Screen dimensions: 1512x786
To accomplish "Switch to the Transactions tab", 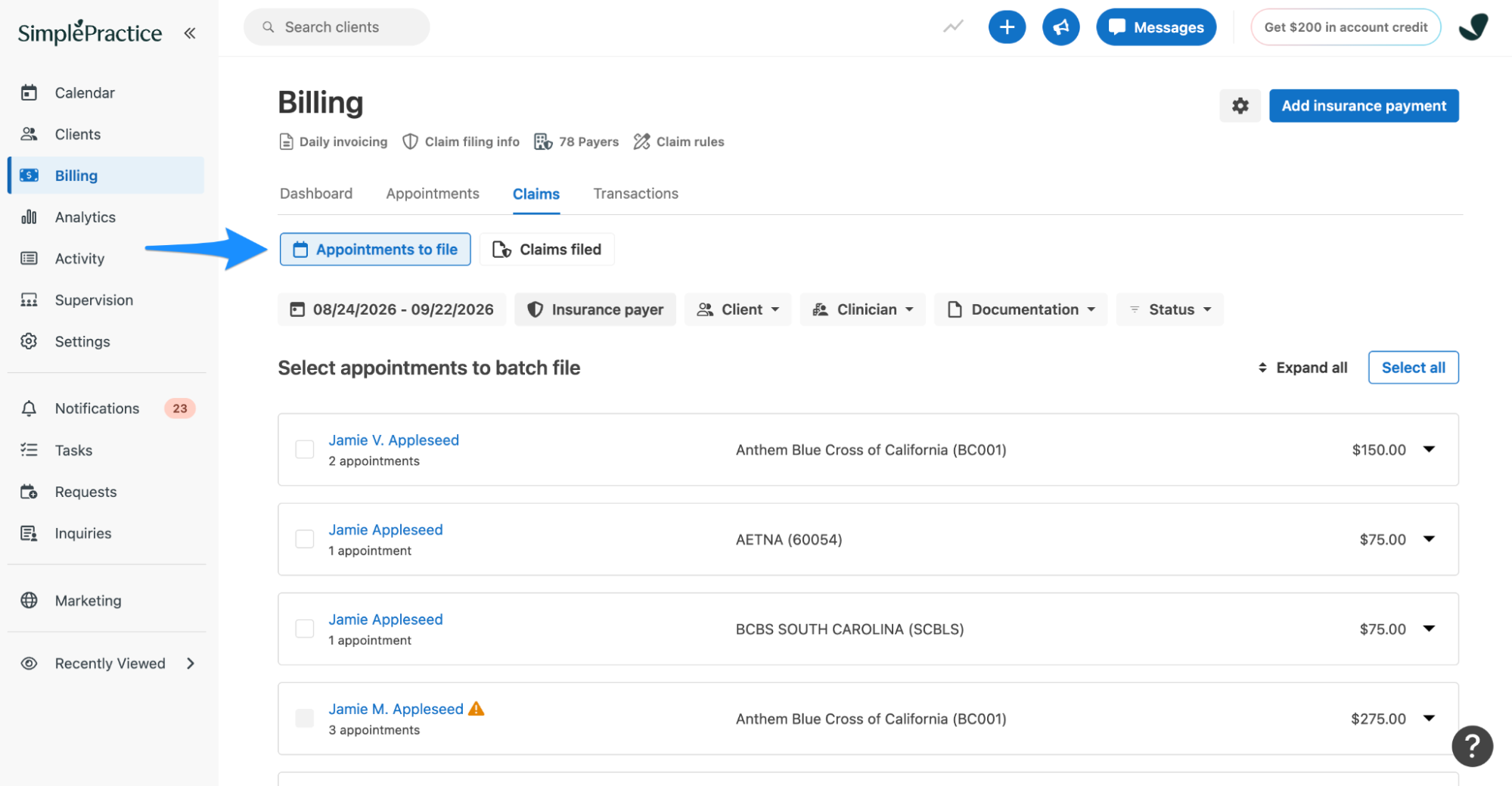I will pos(635,194).
